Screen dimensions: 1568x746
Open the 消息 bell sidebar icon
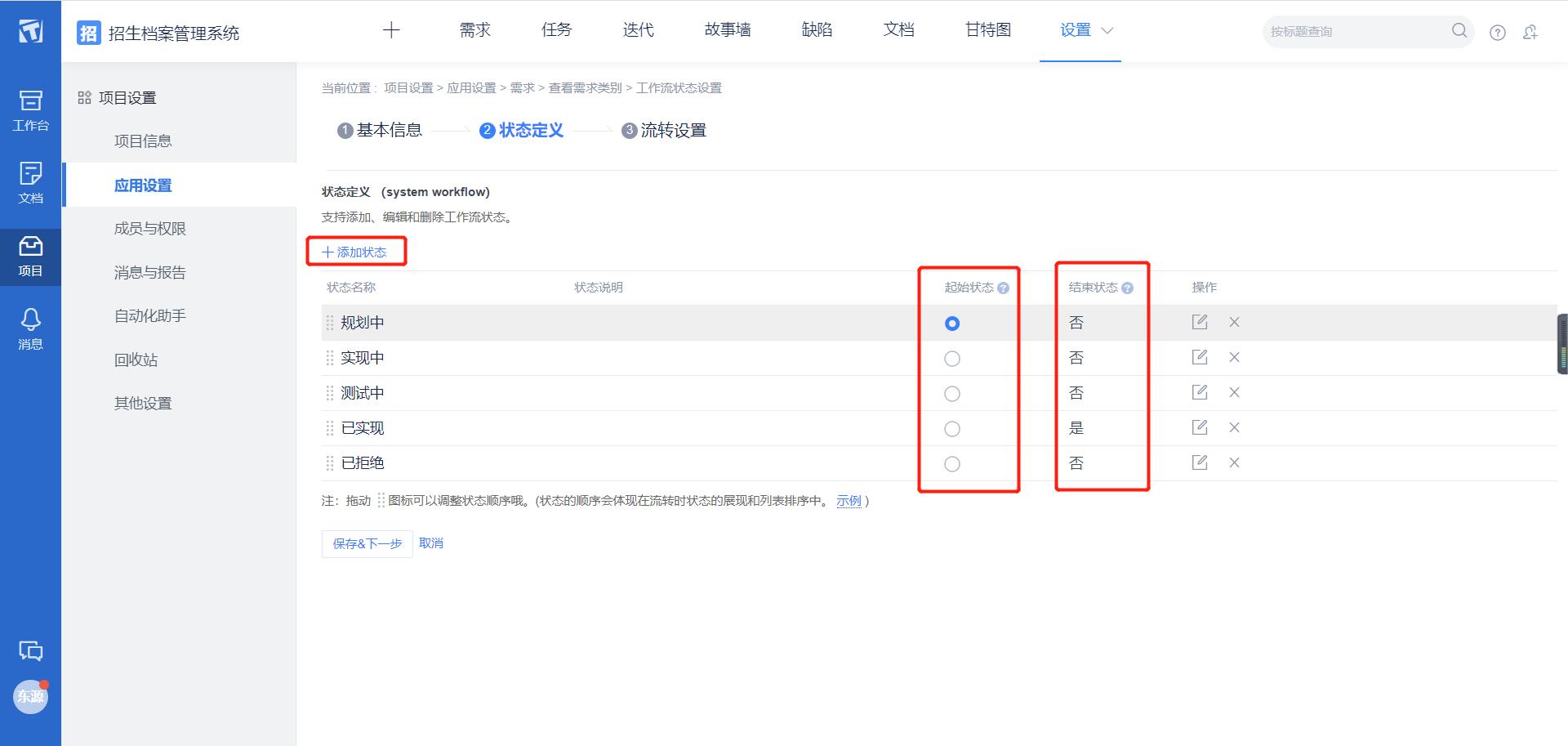[x=30, y=329]
